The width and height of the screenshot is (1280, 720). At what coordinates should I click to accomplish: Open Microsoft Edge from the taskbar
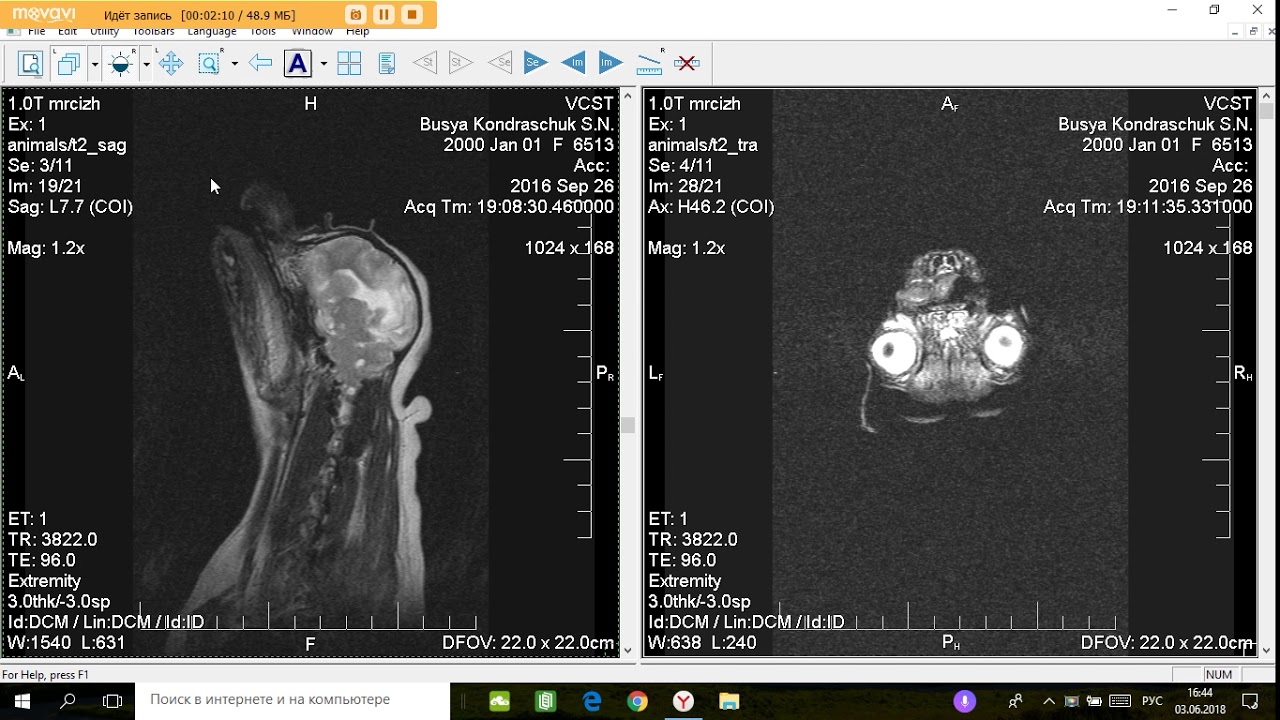[x=592, y=701]
